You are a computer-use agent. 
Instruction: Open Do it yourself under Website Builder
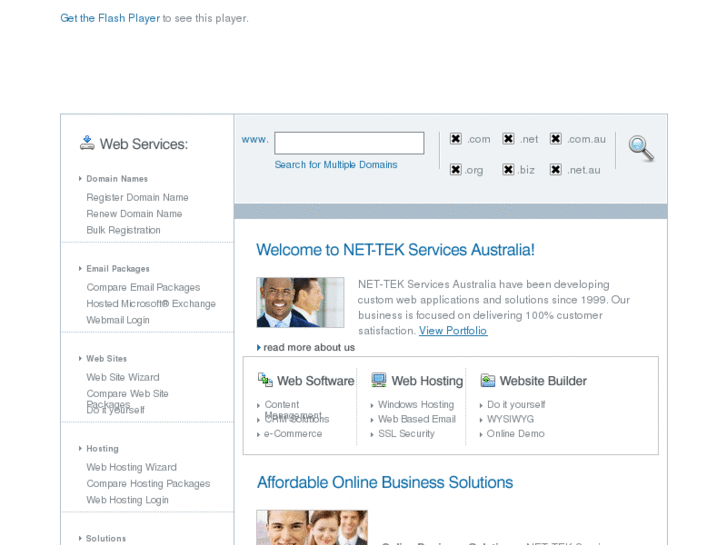pos(516,404)
